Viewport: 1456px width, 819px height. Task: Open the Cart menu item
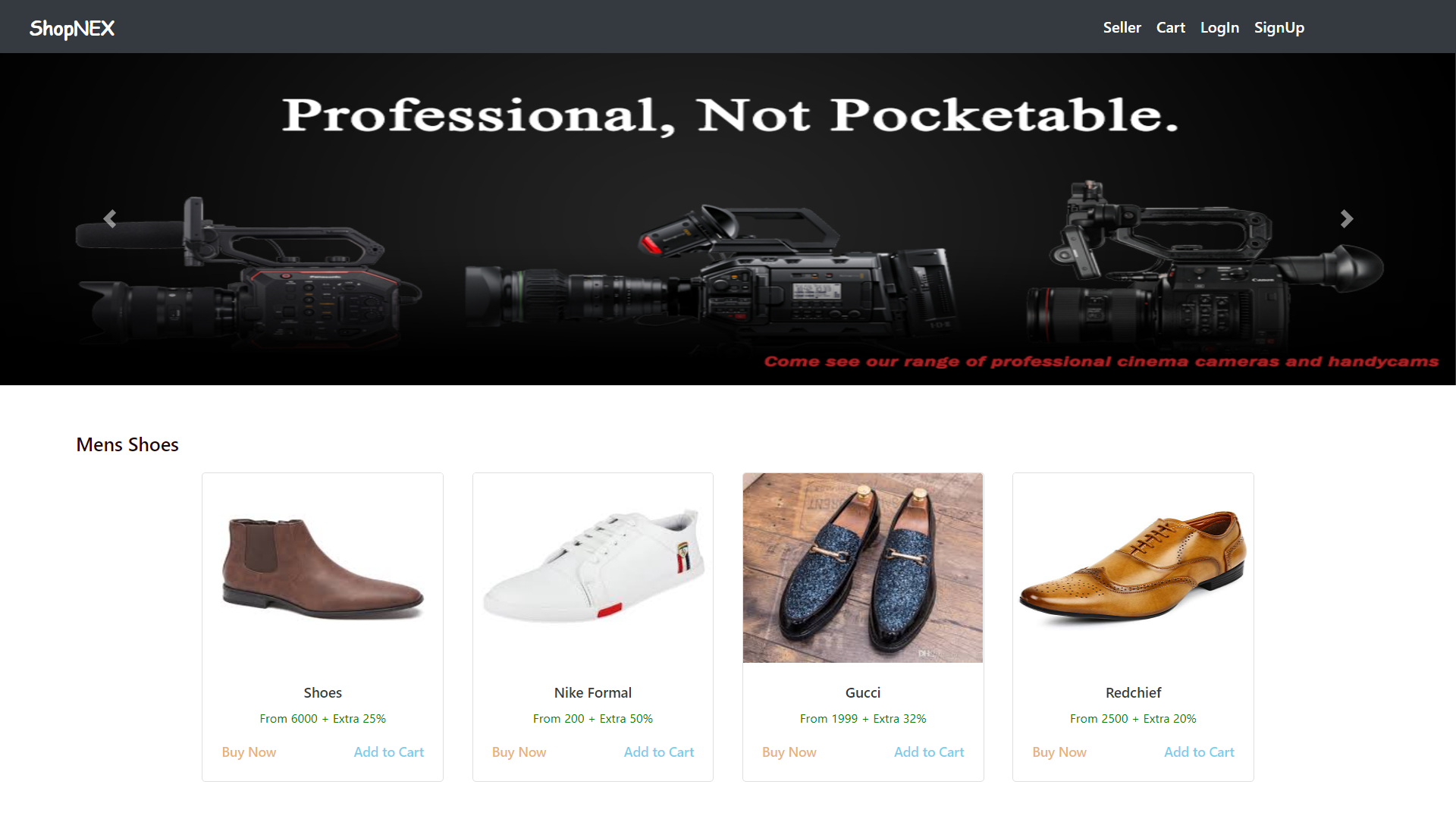click(1170, 27)
